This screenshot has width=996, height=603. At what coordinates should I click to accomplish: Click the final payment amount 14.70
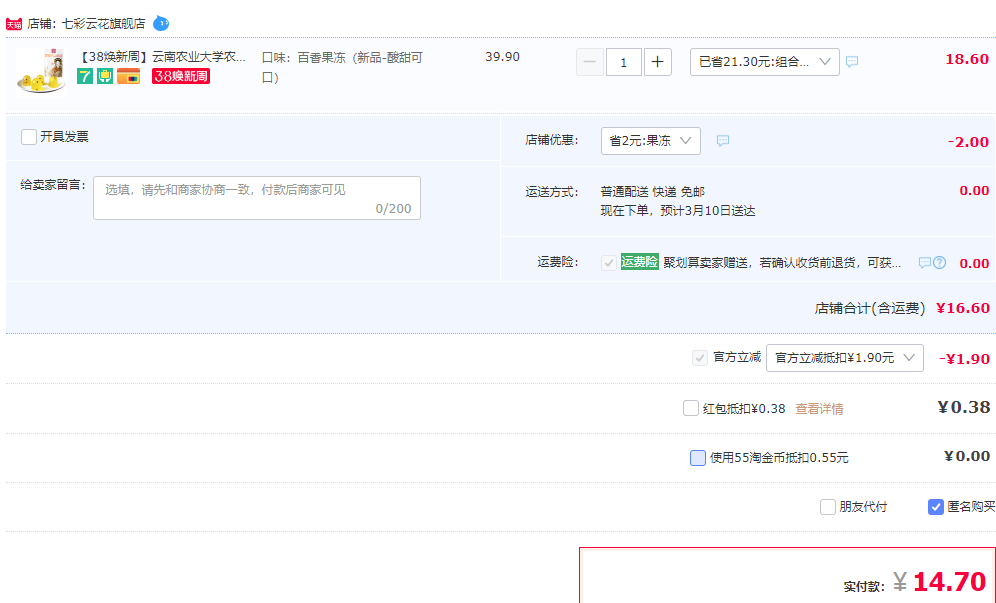coord(949,581)
